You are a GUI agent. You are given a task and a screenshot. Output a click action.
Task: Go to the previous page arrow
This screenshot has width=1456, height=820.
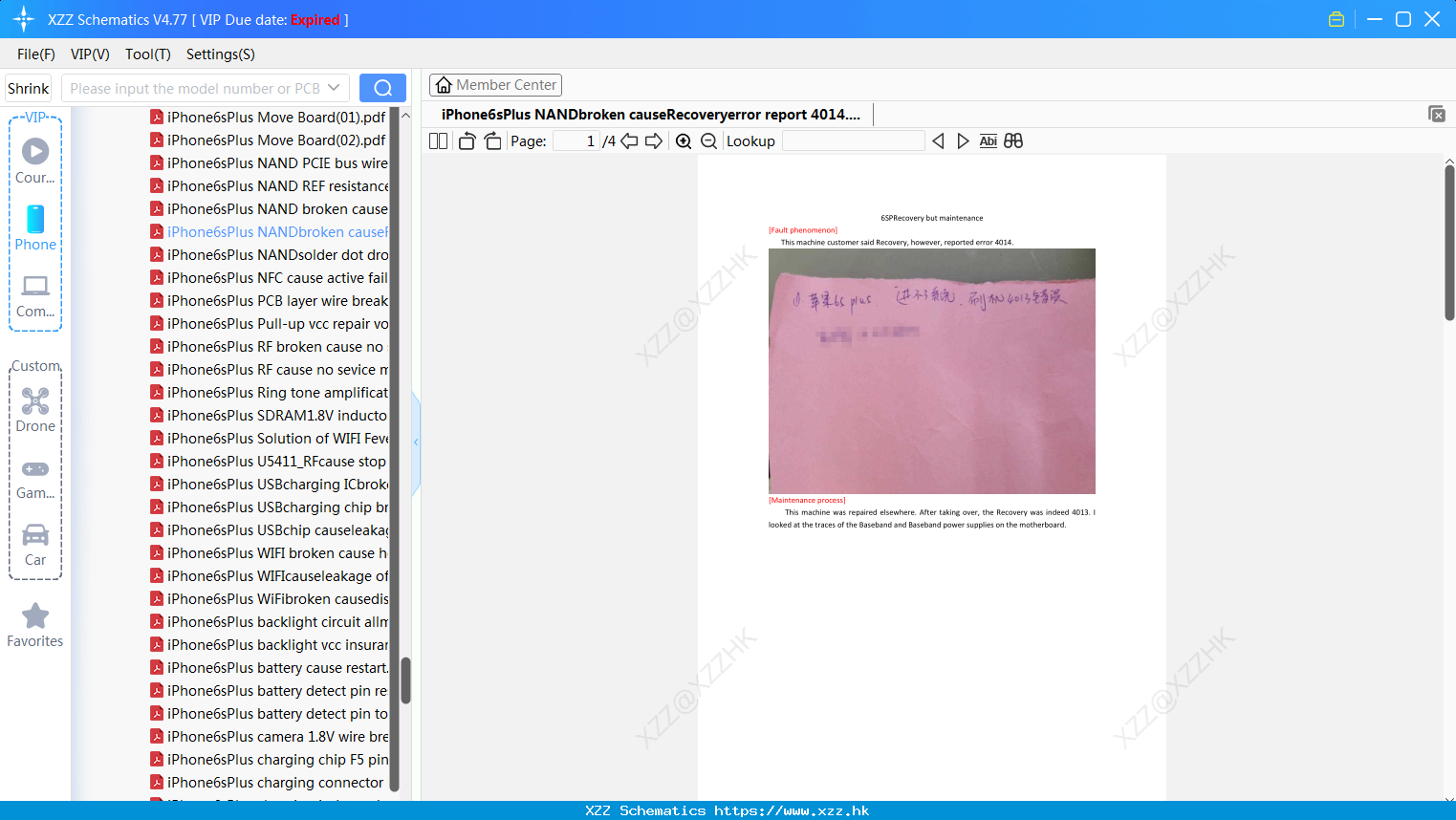point(629,141)
